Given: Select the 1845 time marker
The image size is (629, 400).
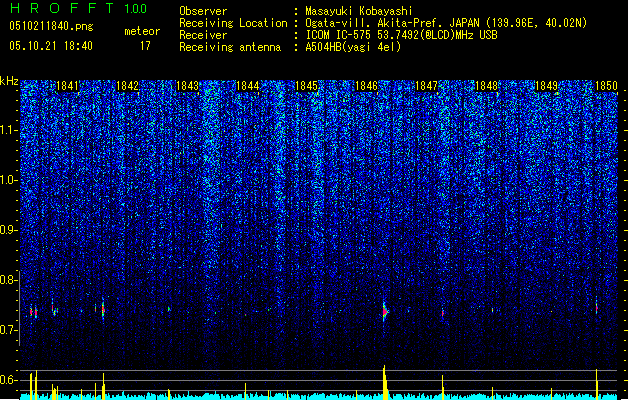Looking at the screenshot, I should 306,86.
